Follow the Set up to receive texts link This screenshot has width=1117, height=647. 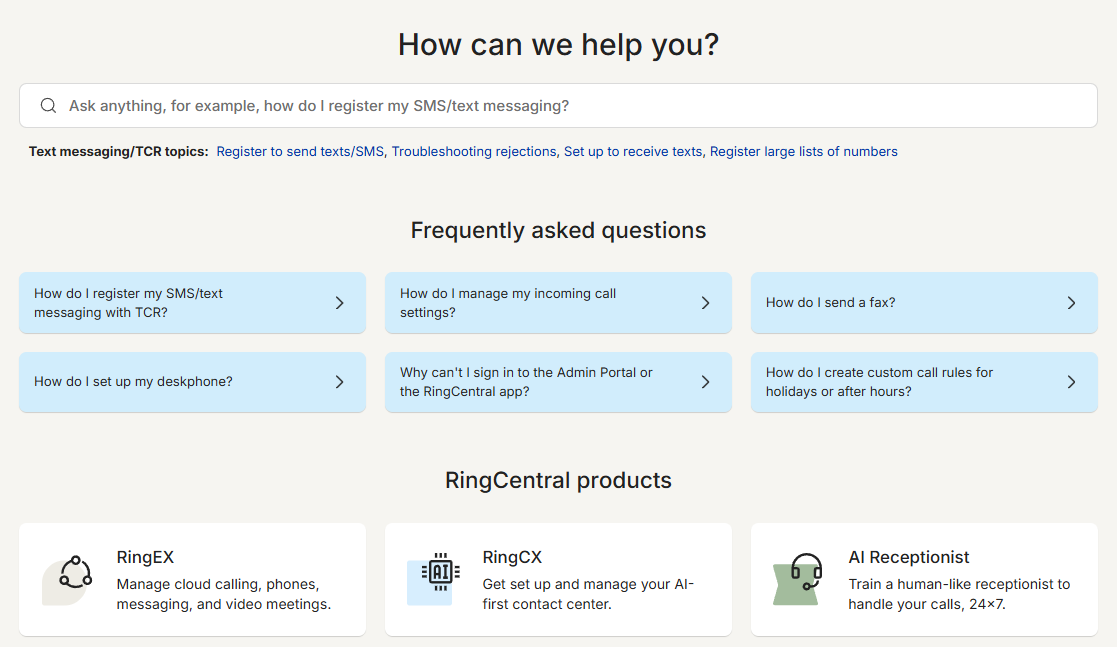click(633, 152)
